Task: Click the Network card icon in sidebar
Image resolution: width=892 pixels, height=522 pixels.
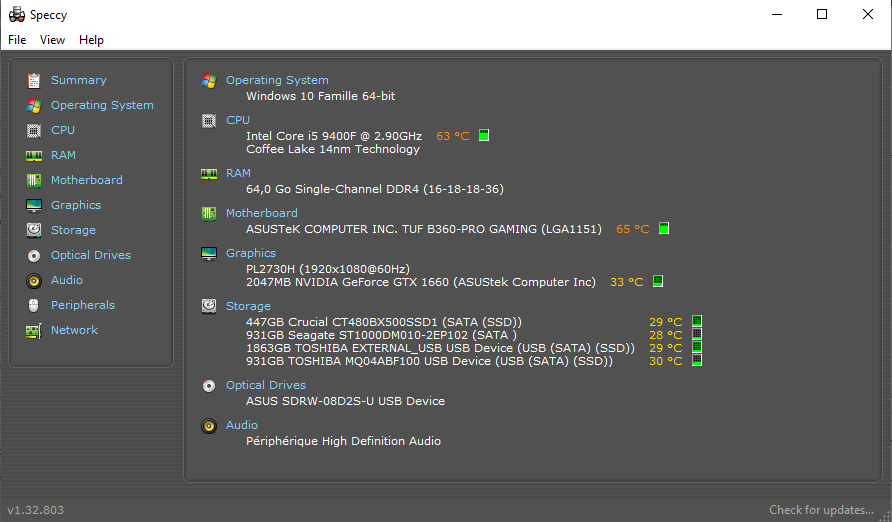Action: 34,331
